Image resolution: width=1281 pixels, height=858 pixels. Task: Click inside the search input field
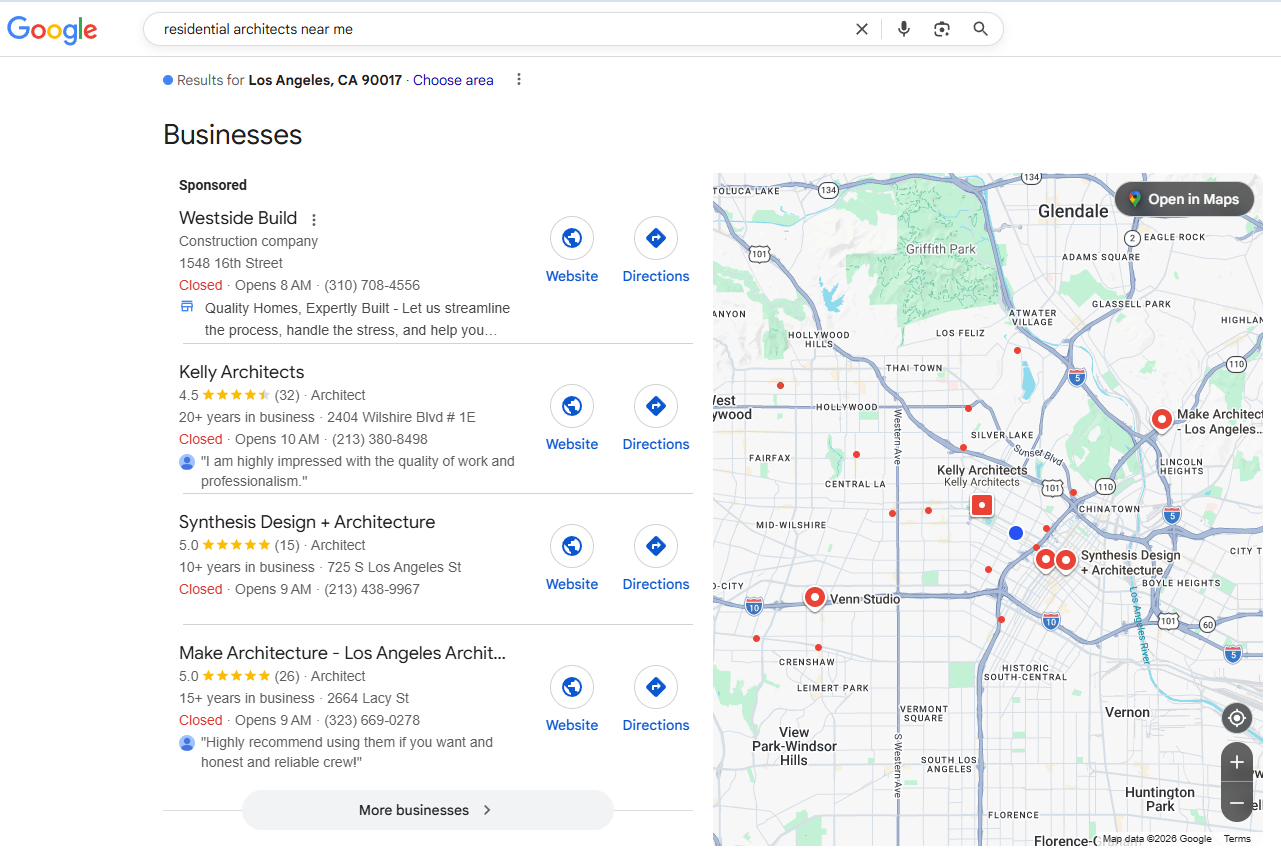click(x=500, y=29)
